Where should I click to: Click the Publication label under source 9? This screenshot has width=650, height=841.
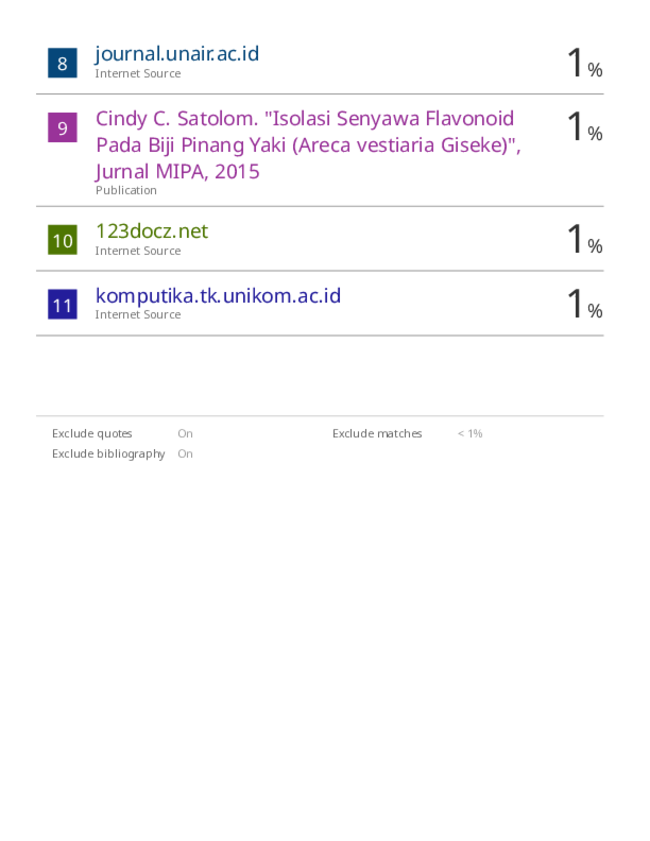[x=126, y=190]
